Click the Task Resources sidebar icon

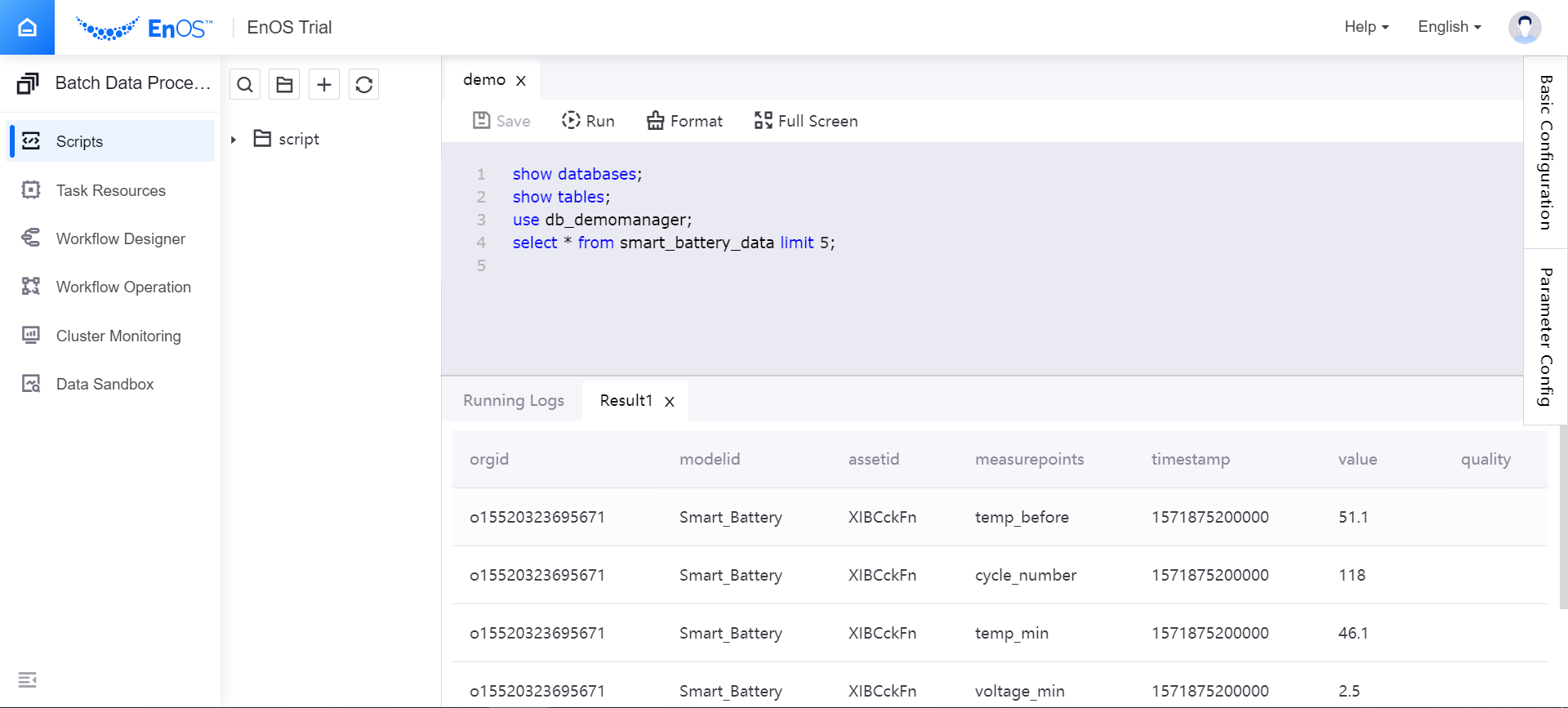(31, 190)
